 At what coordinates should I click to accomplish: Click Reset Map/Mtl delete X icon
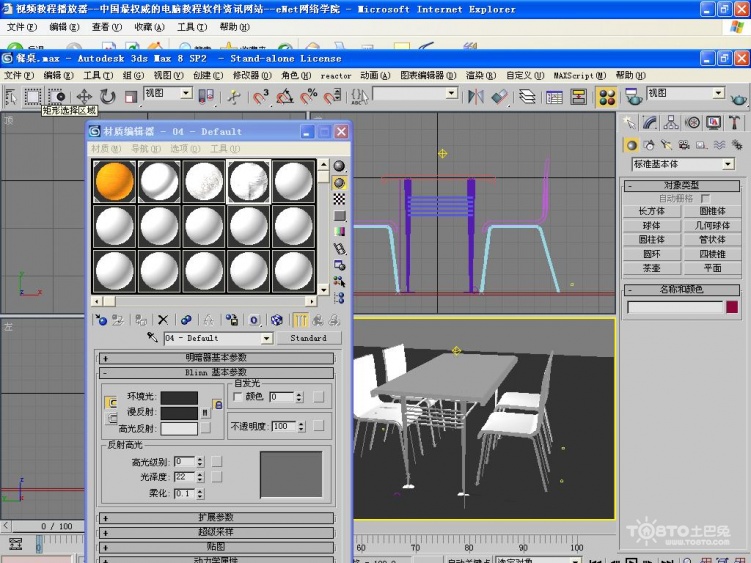[163, 320]
